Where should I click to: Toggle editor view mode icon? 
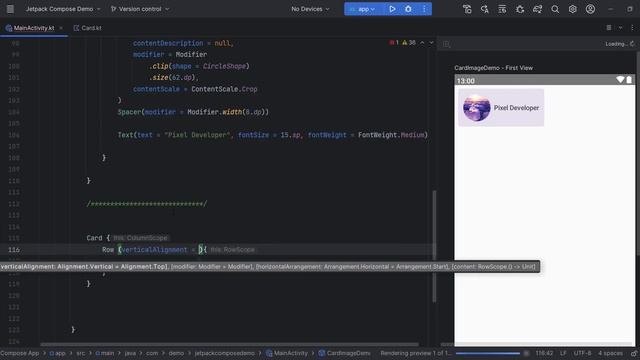pos(609,28)
